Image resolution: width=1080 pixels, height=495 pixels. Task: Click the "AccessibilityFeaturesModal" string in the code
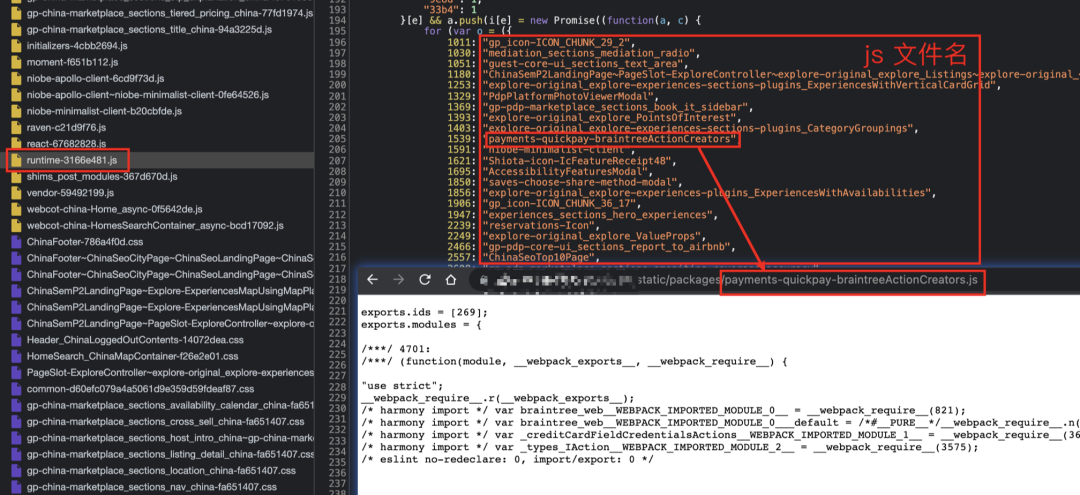click(x=566, y=171)
